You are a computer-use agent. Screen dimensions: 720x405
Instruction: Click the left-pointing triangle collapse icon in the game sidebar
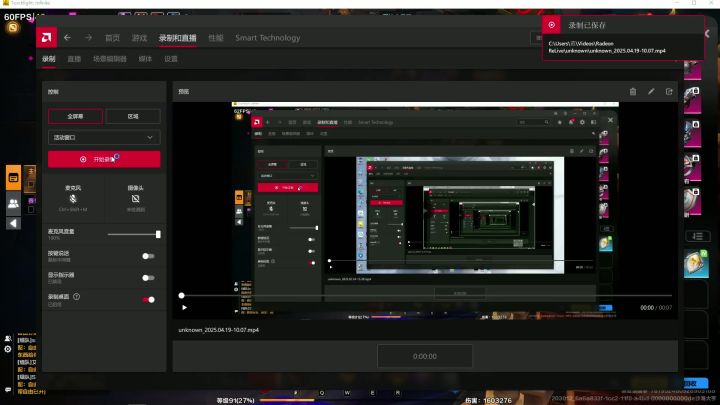(x=13, y=223)
